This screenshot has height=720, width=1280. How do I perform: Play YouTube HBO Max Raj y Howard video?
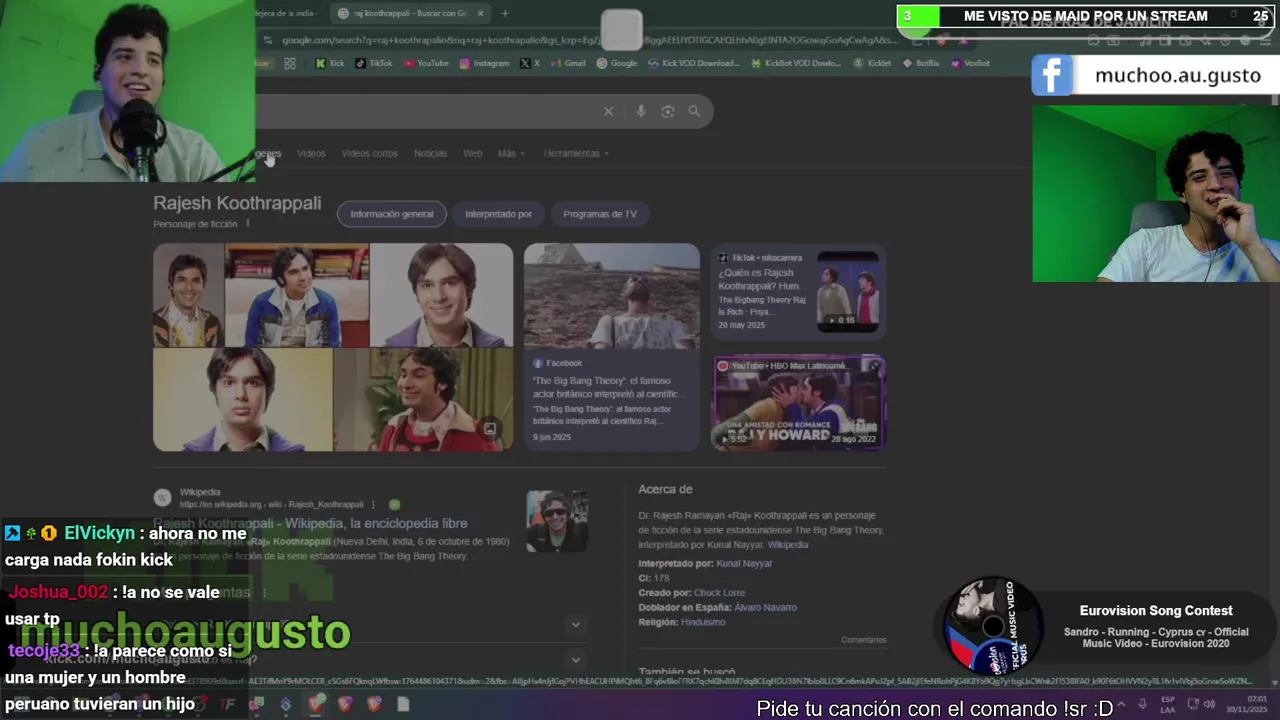click(x=799, y=401)
